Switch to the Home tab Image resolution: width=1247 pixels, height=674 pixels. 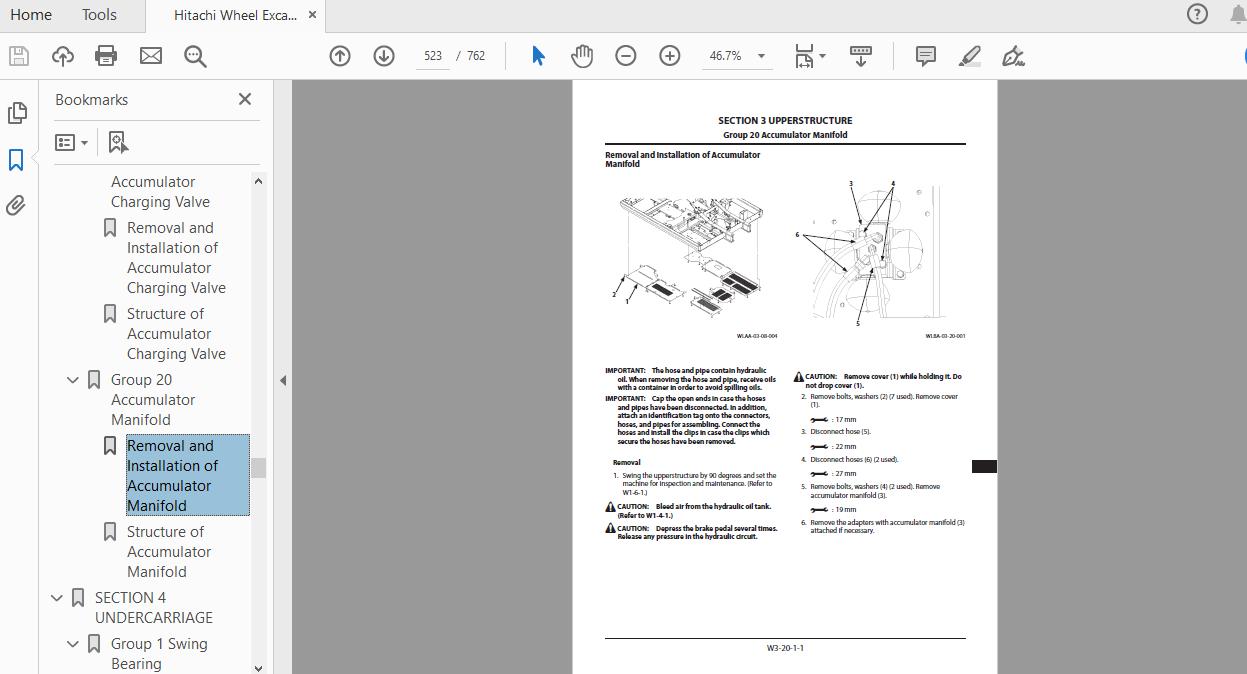click(30, 15)
